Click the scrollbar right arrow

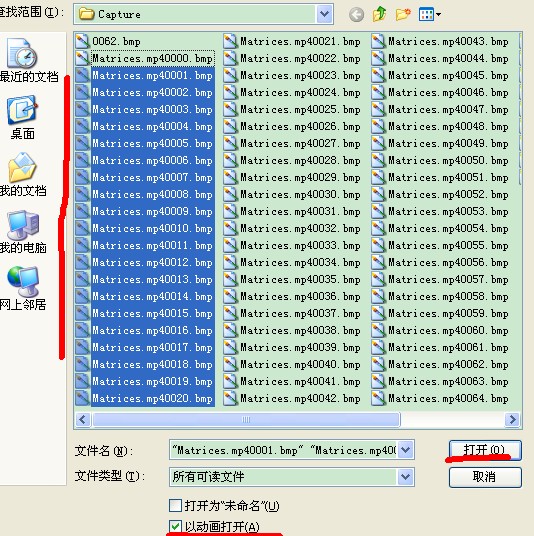[x=512, y=419]
